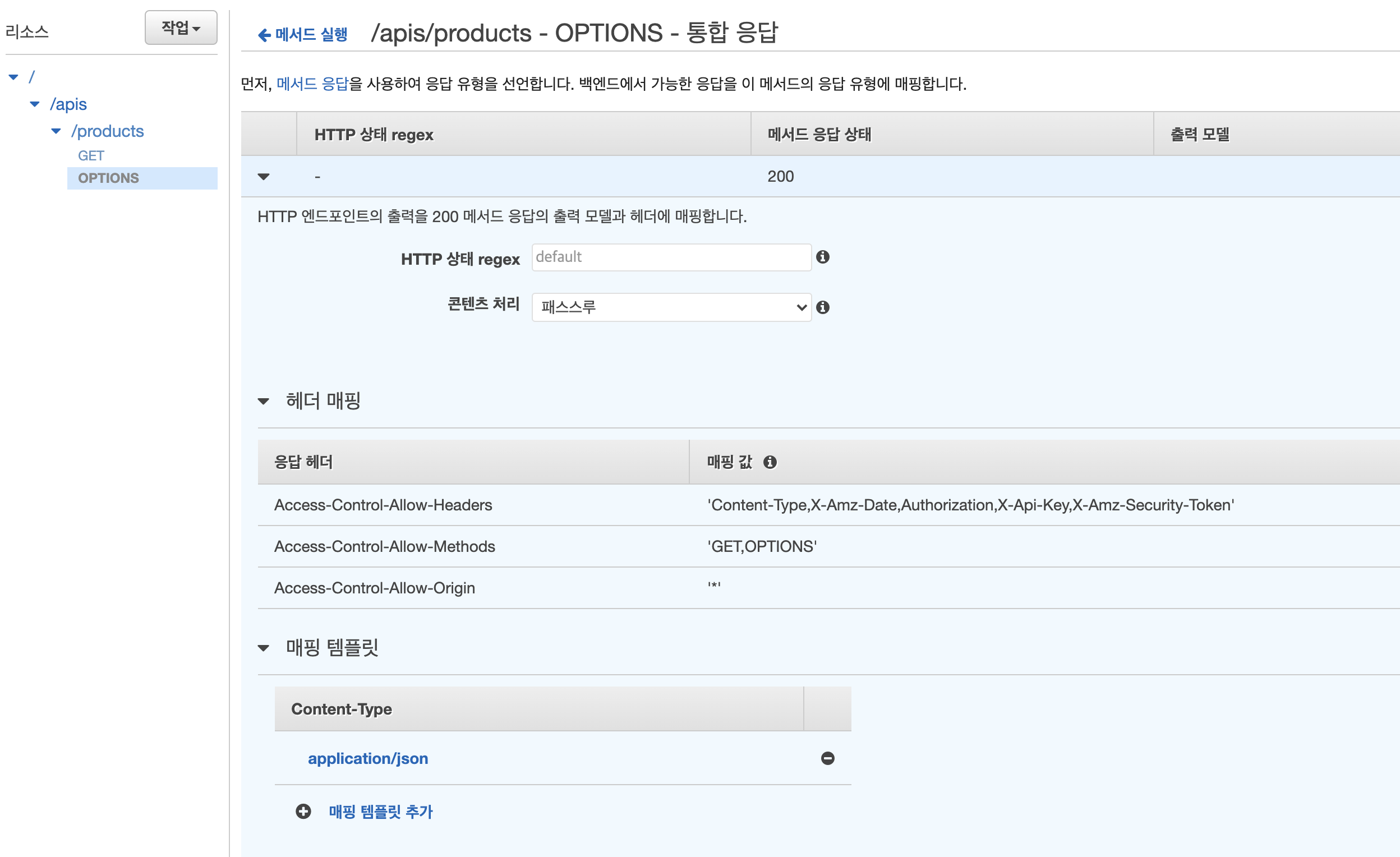The width and height of the screenshot is (1400, 857).
Task: Click info icon beside 콘텐츠 처리 dropdown
Action: [822, 307]
